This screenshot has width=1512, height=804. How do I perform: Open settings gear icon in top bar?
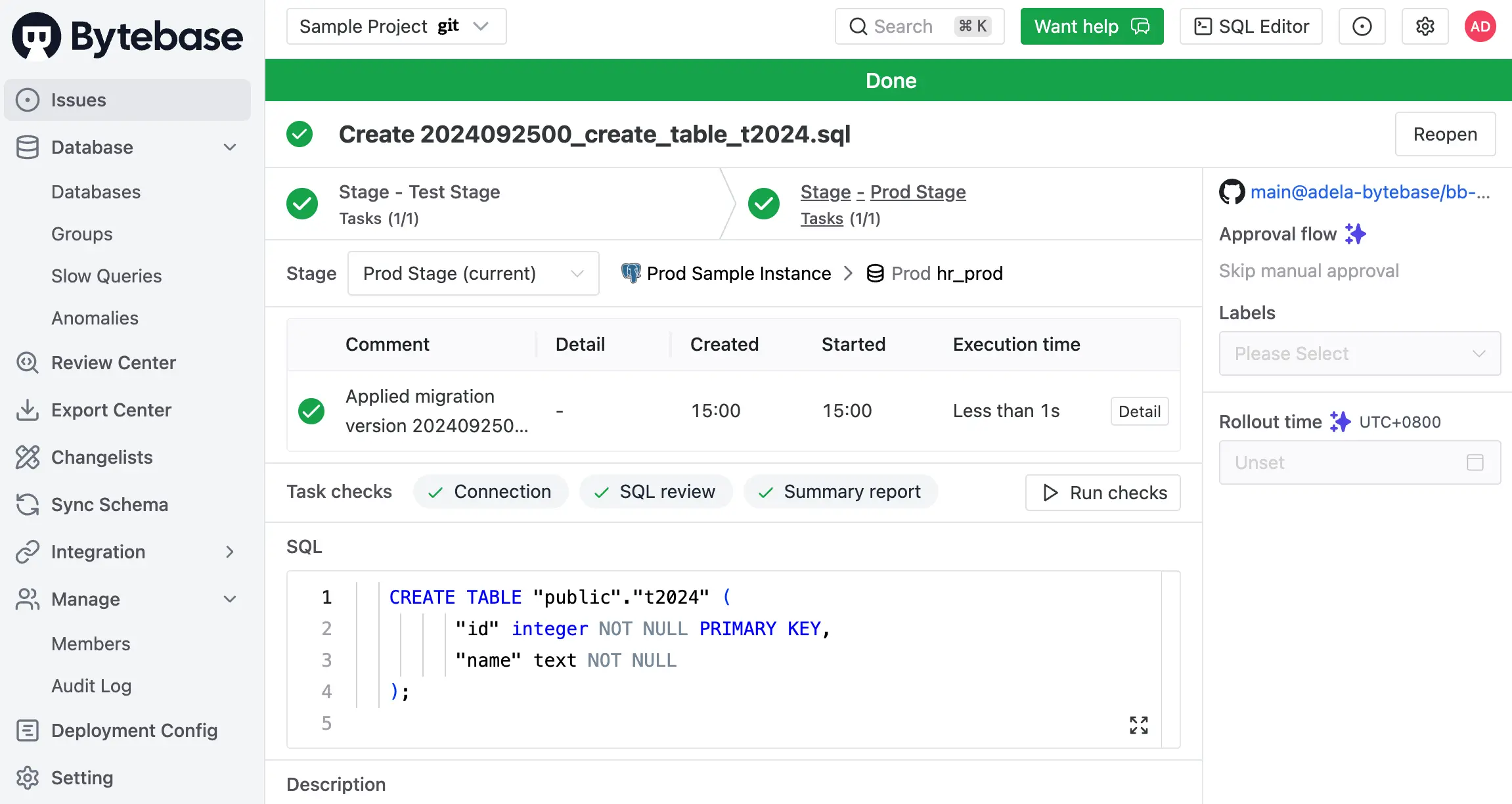click(1425, 26)
